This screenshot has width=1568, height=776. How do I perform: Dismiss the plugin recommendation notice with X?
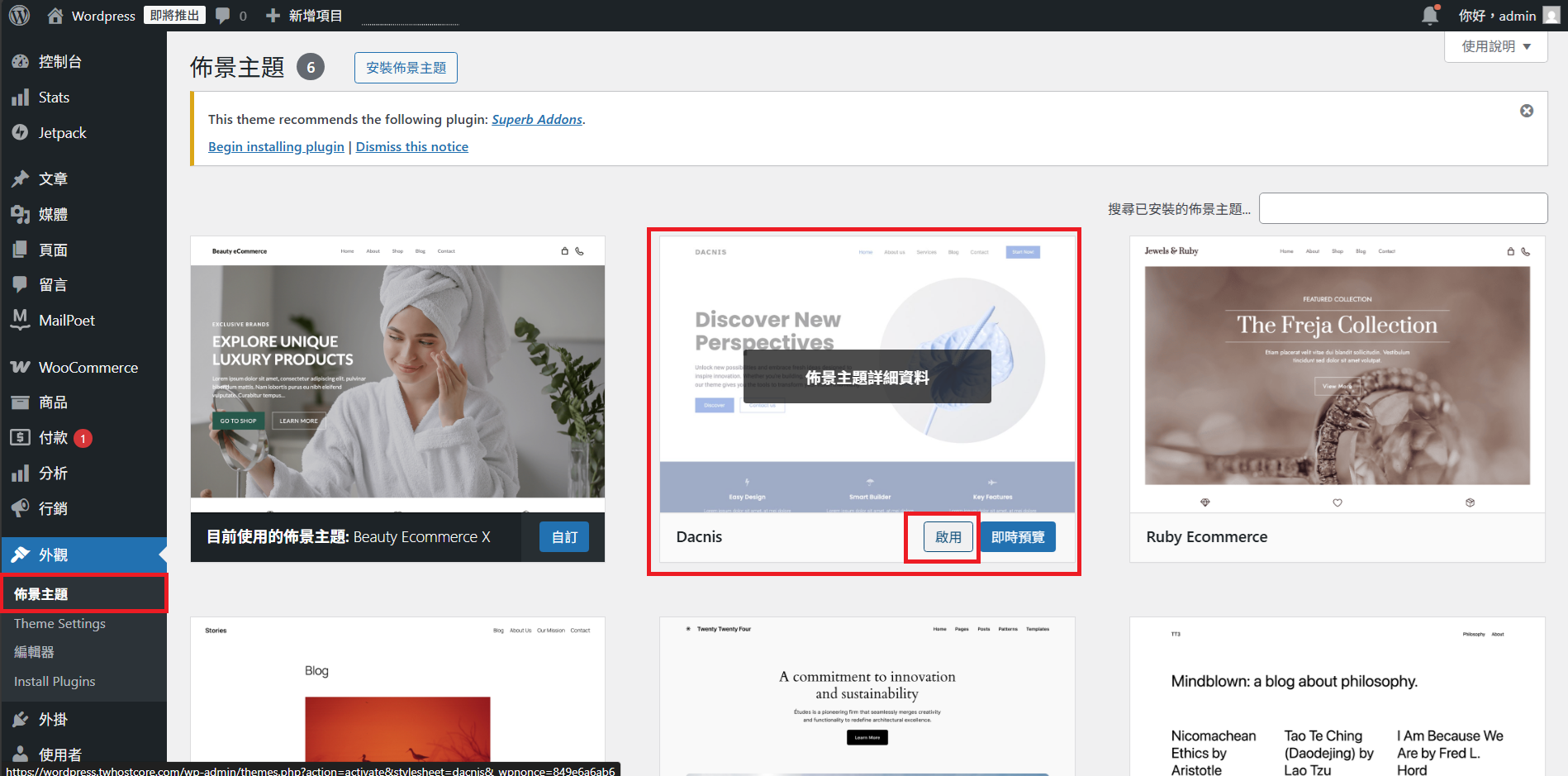[1527, 111]
